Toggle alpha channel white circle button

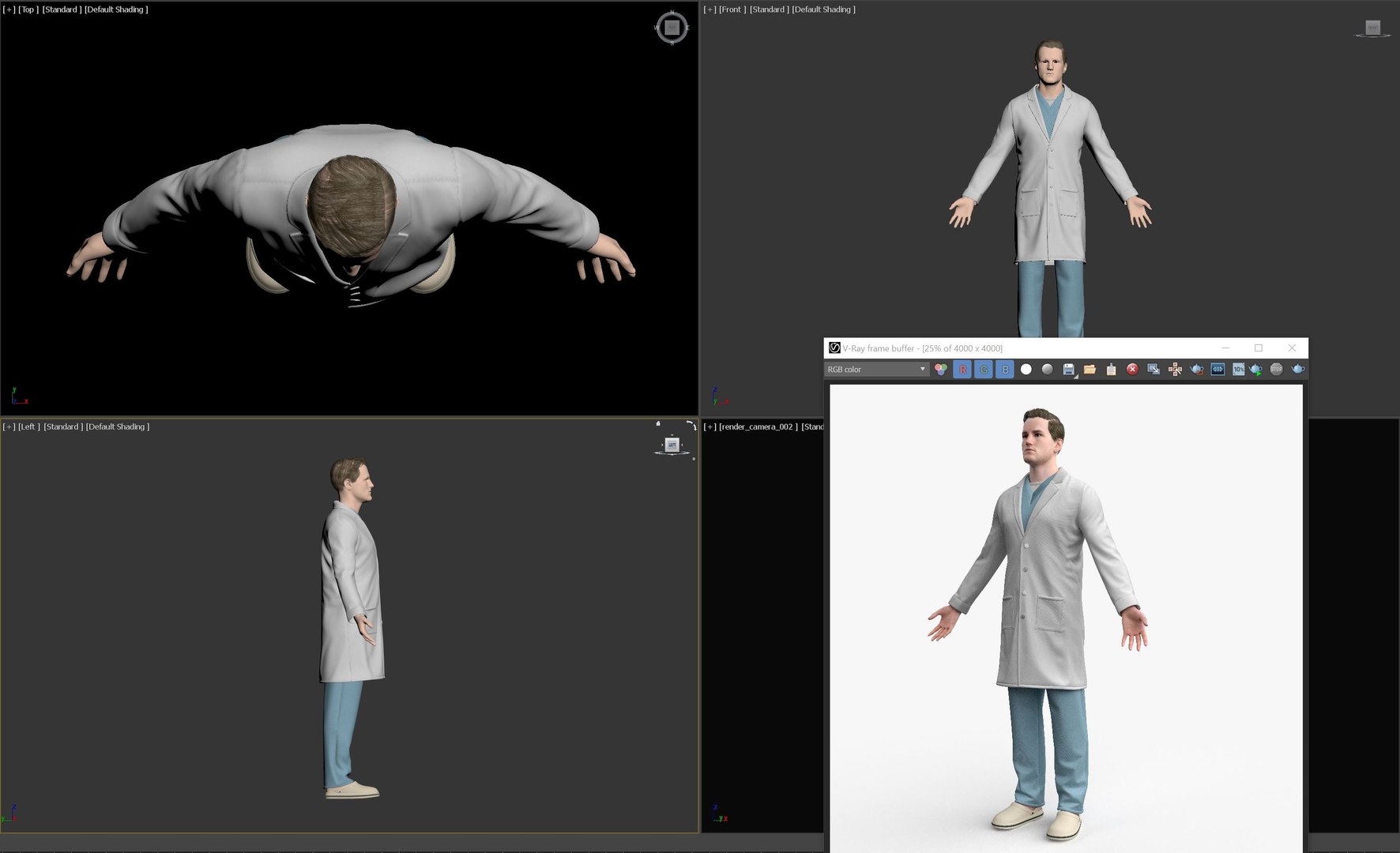pyautogui.click(x=1026, y=369)
